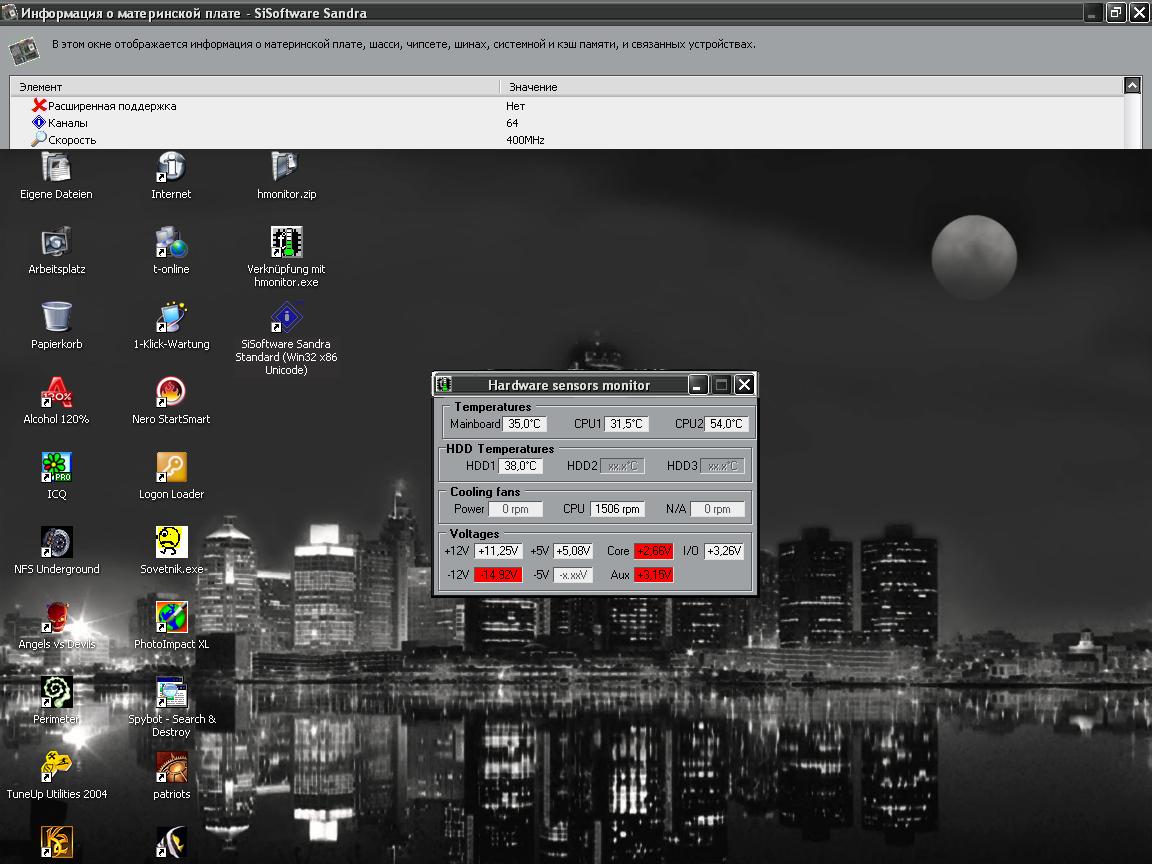Launch 1-Klick-Wartung shortcut

click(x=170, y=317)
